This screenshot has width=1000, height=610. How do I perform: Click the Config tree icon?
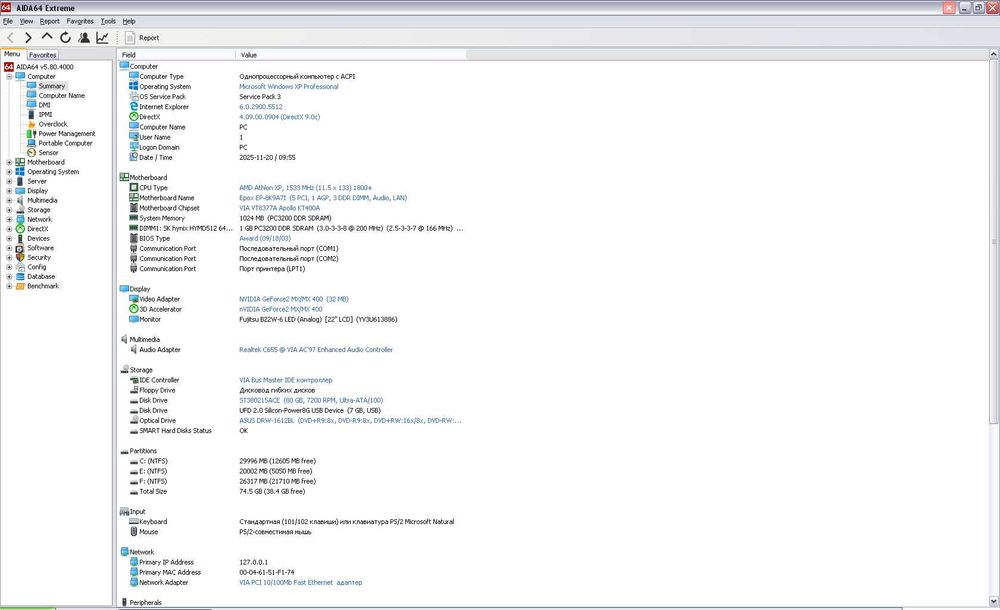click(x=20, y=267)
